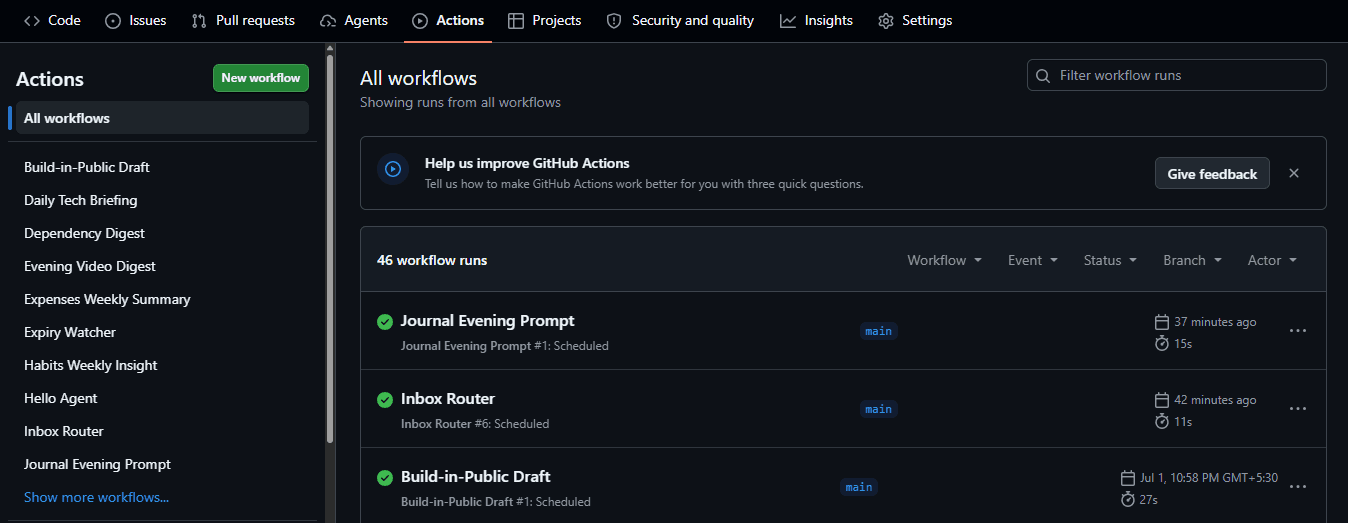Click Jul 1, 10:58 PM GMT+5:30 timestamp
Viewport: 1348px width, 523px height.
(x=1209, y=478)
